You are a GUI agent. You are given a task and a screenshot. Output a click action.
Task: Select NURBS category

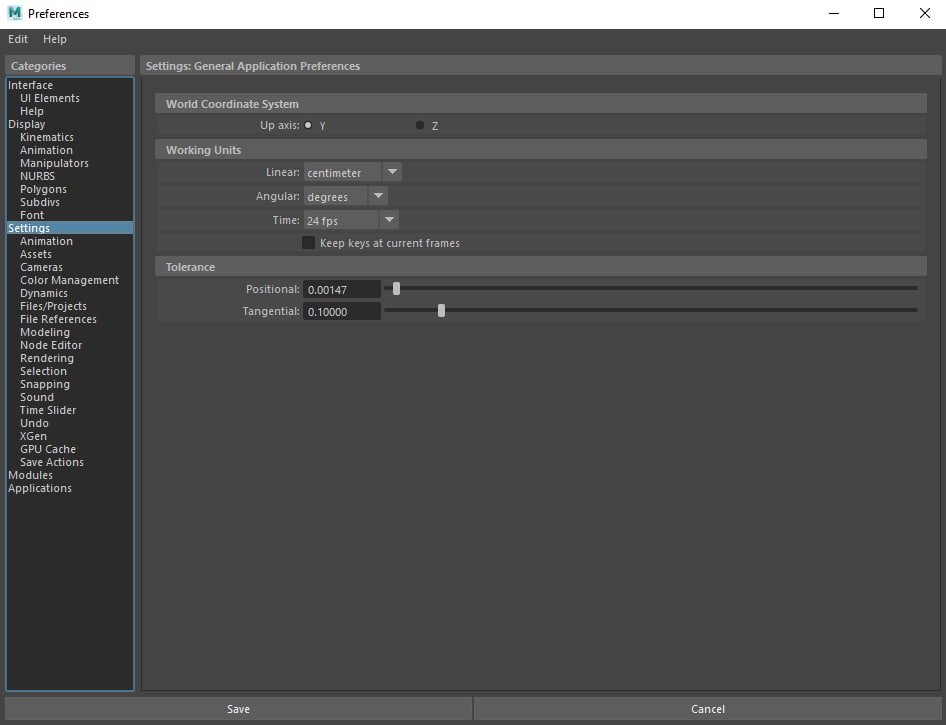(37, 176)
